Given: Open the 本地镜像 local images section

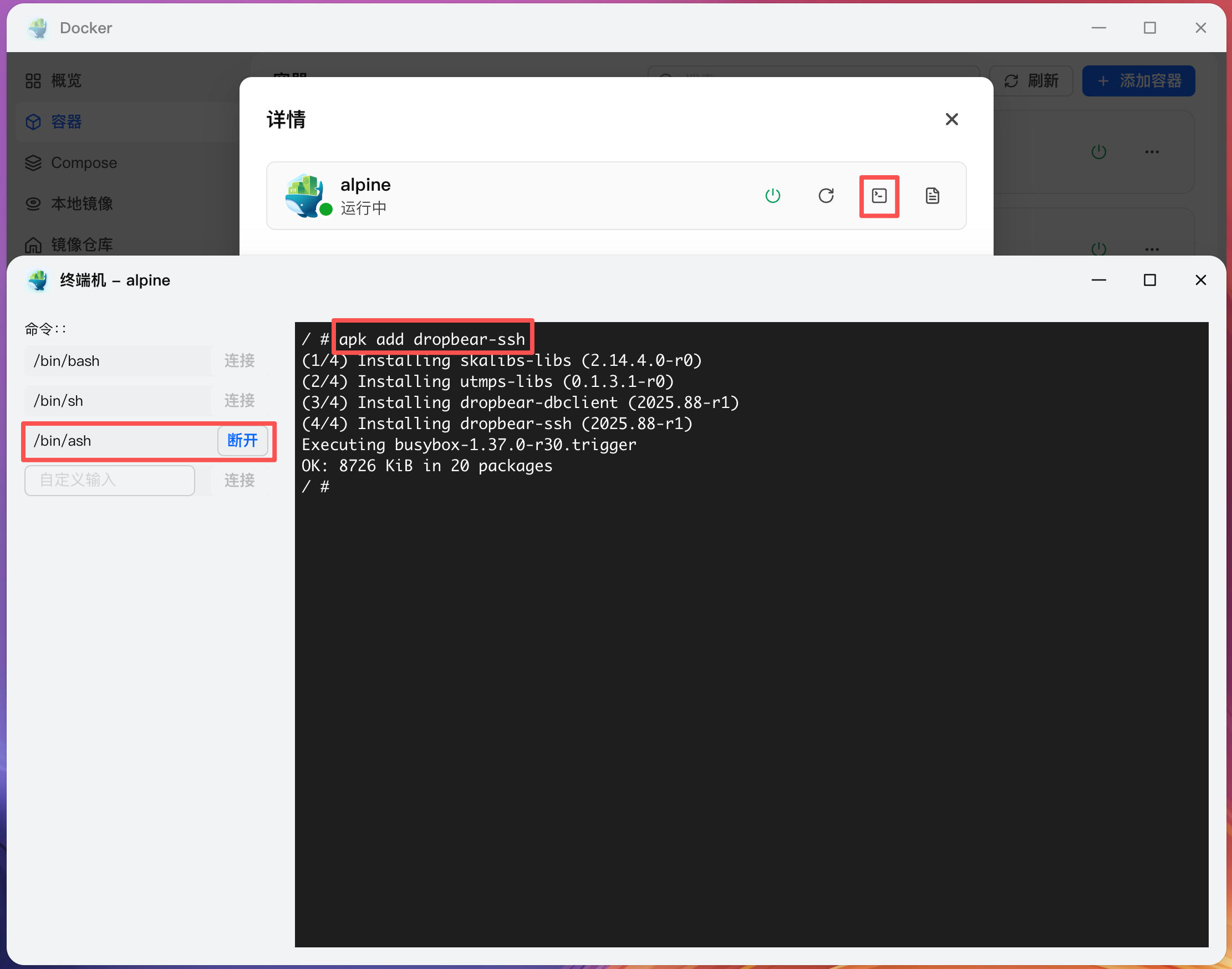Looking at the screenshot, I should pos(81,203).
